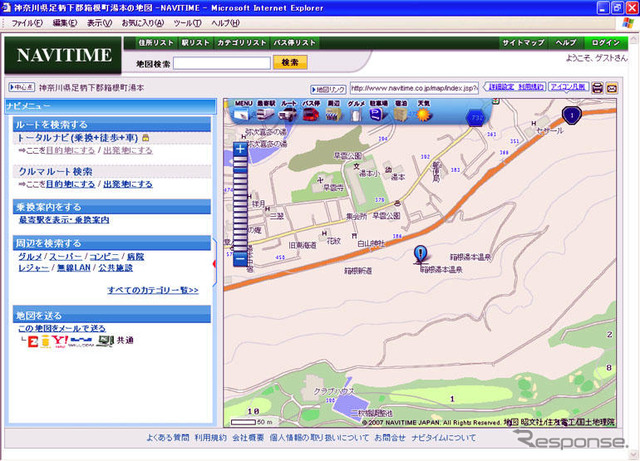Switch to the バス停リスト tab
The image size is (640, 461).
click(x=294, y=42)
